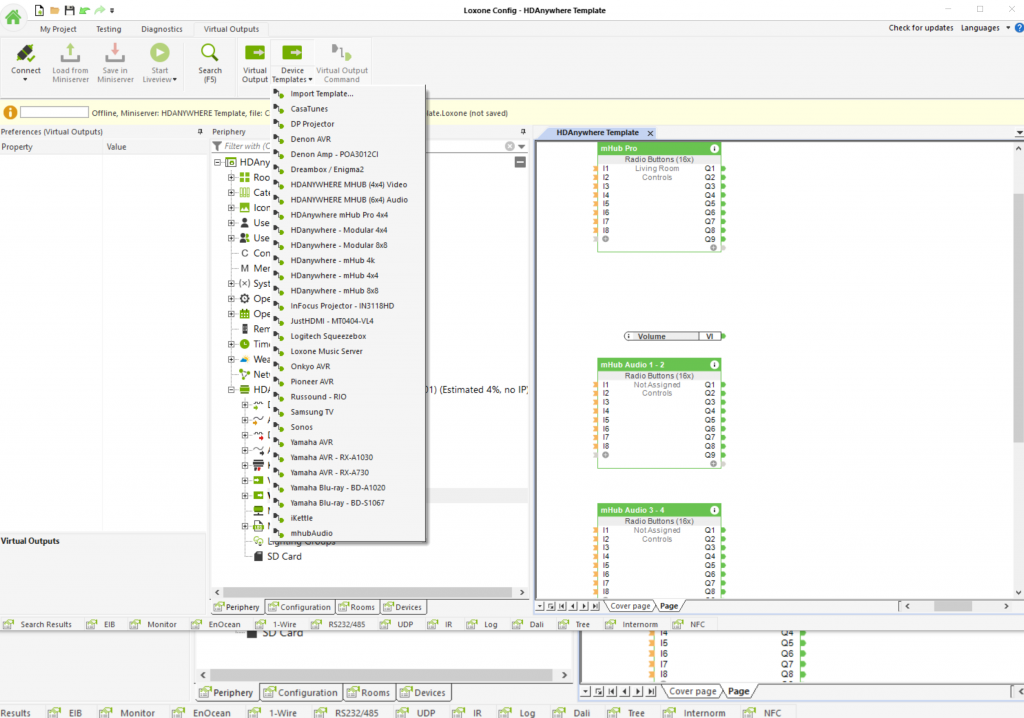Image resolution: width=1024 pixels, height=718 pixels.
Task: Click the Volume virtual input block
Action: tap(673, 336)
